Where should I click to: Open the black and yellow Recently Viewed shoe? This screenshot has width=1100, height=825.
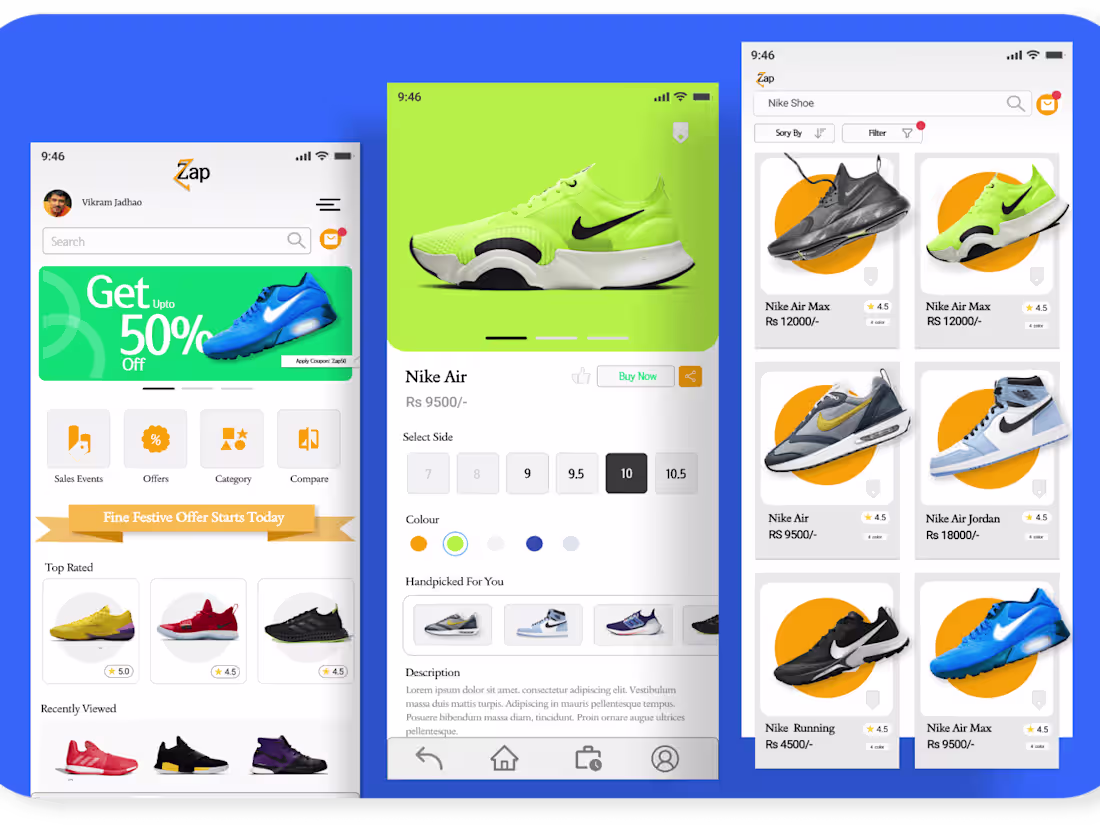tap(191, 755)
